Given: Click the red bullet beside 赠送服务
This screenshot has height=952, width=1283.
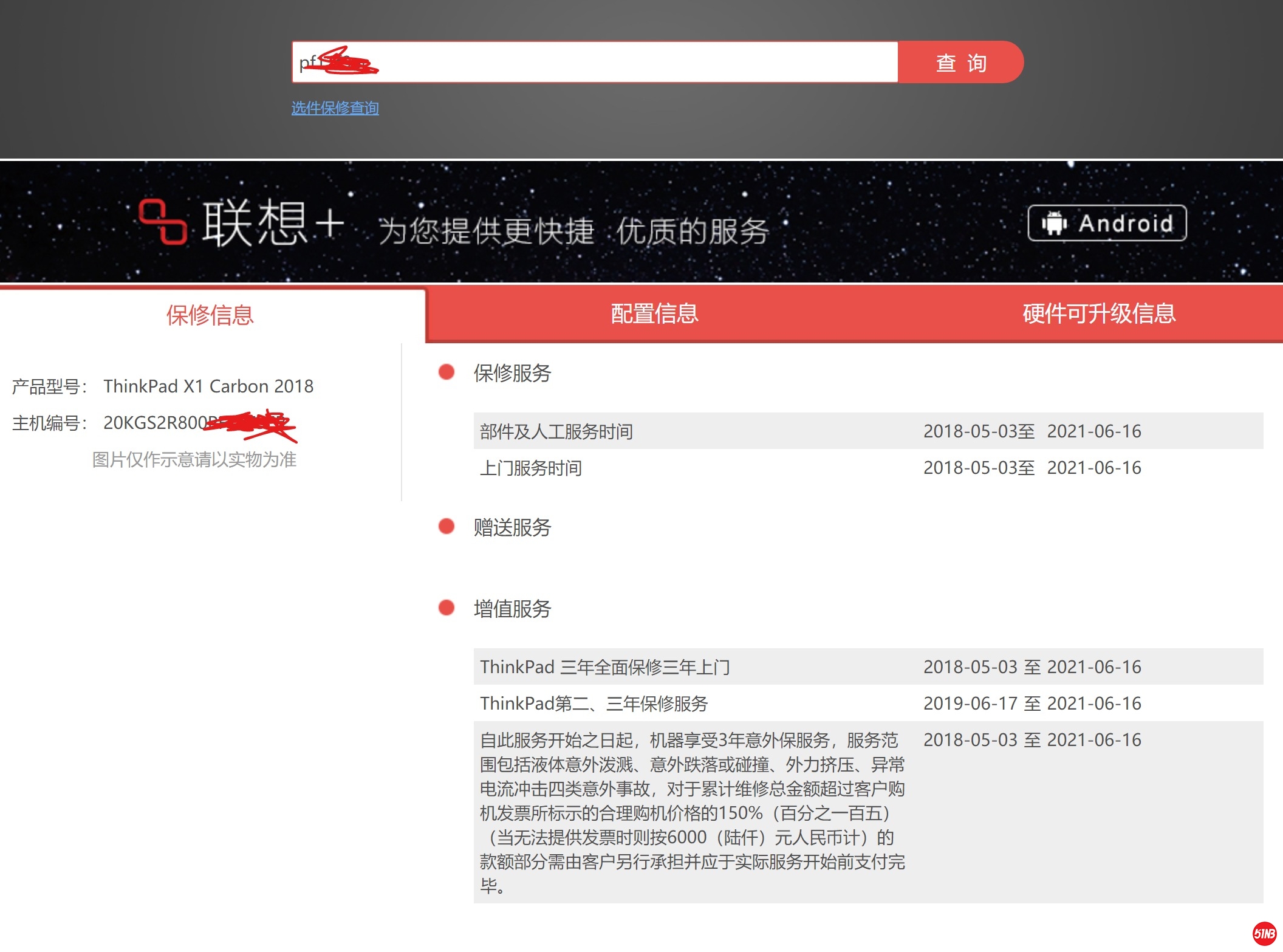Looking at the screenshot, I should pos(446,526).
